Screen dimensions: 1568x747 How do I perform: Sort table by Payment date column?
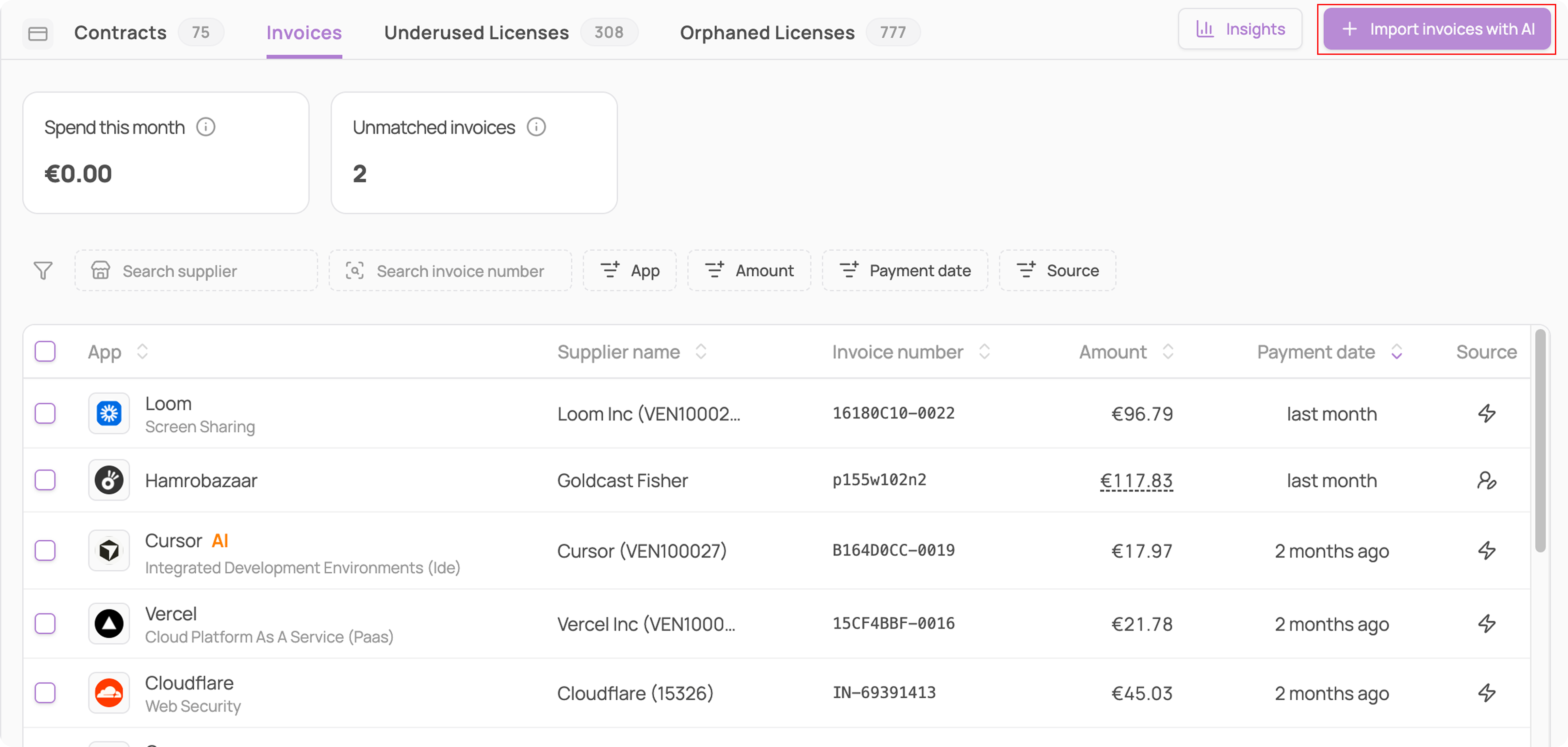click(1396, 352)
